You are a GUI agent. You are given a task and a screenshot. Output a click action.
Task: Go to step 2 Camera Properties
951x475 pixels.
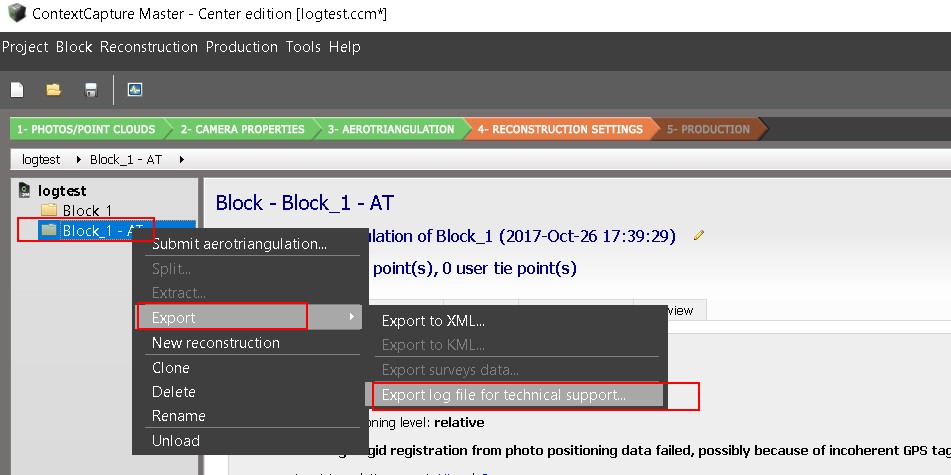point(243,129)
